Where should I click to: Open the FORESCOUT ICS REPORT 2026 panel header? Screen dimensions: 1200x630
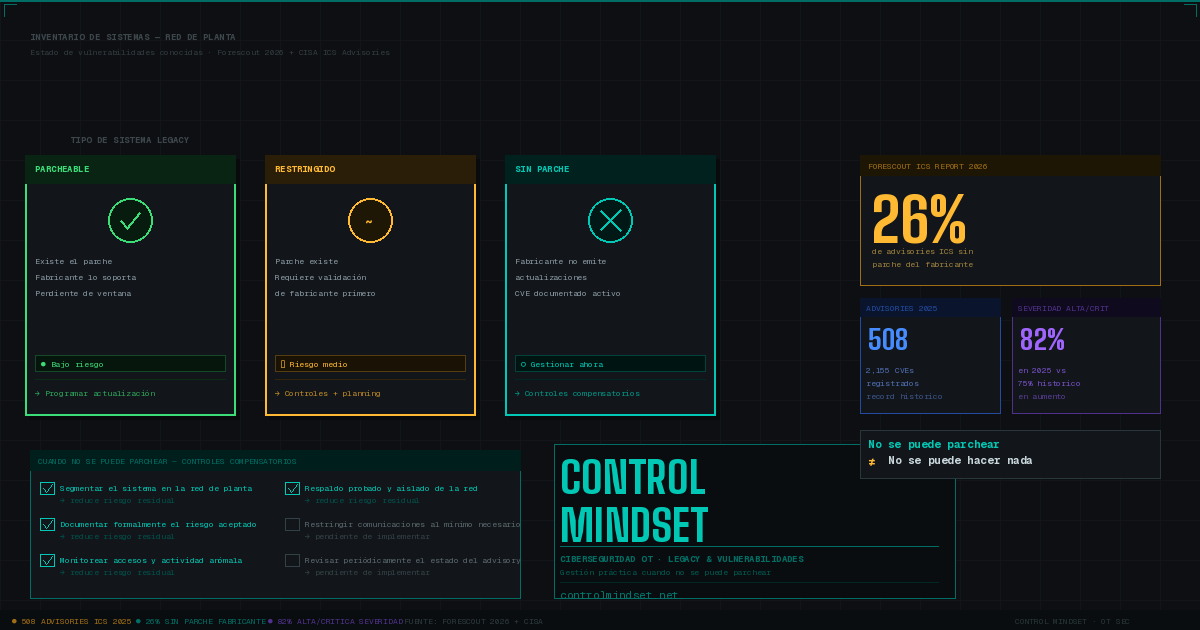pos(1010,166)
